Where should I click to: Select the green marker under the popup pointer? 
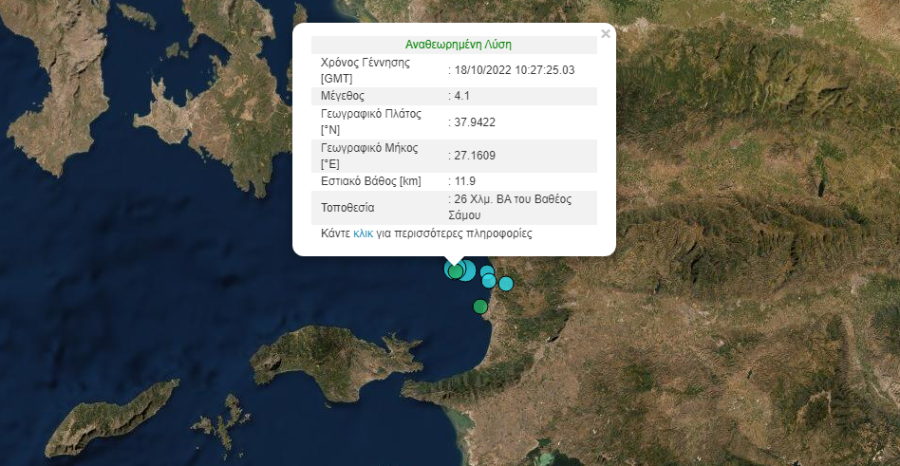[x=455, y=271]
